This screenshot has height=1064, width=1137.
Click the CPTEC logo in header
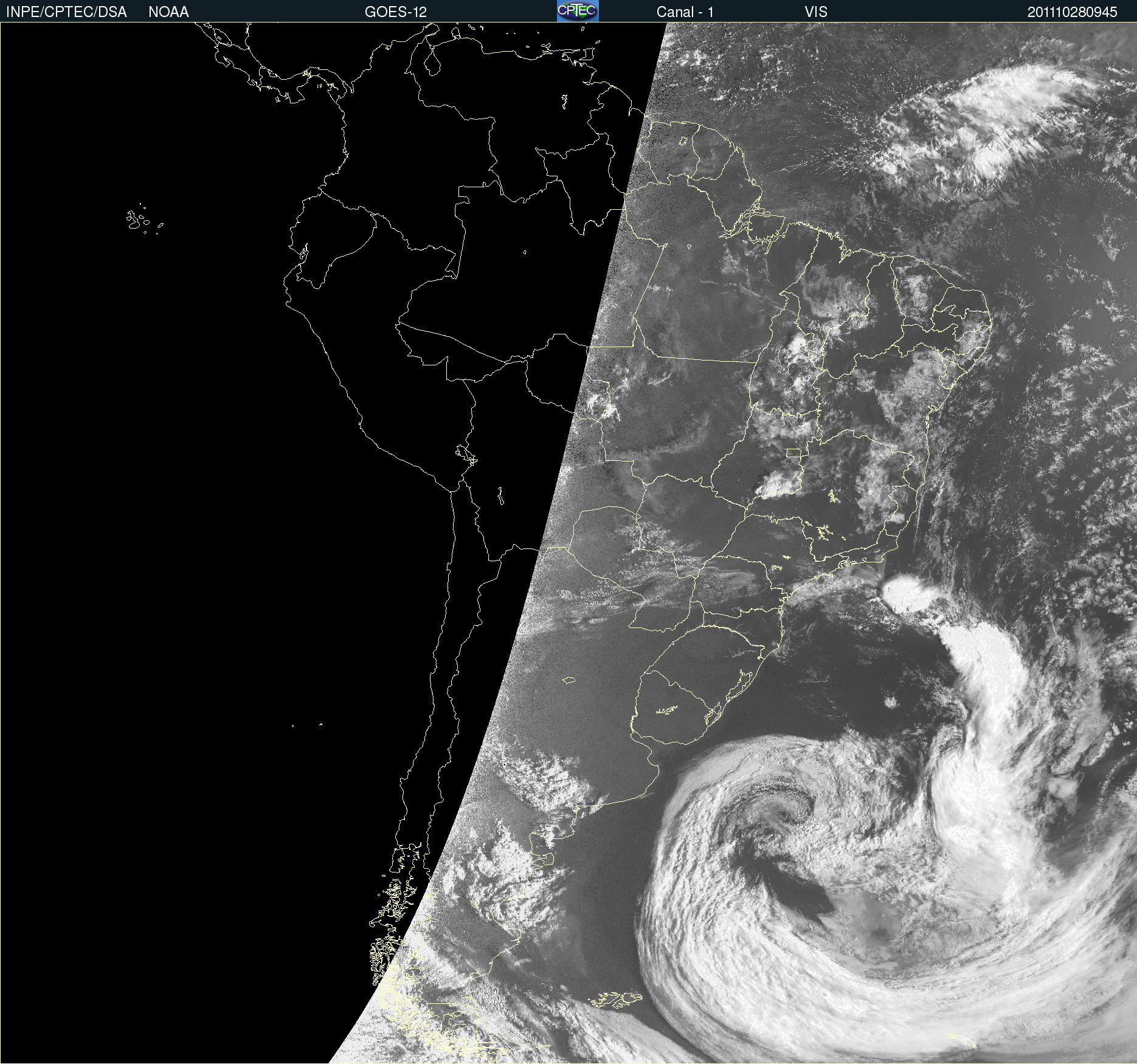(578, 11)
